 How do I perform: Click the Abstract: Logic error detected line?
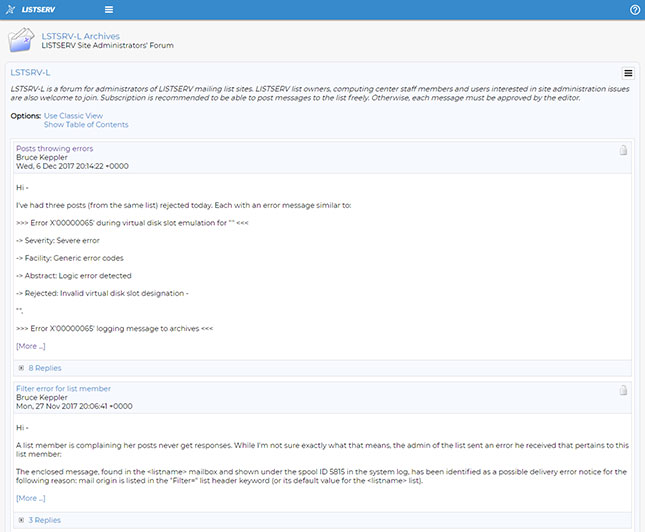click(74, 276)
